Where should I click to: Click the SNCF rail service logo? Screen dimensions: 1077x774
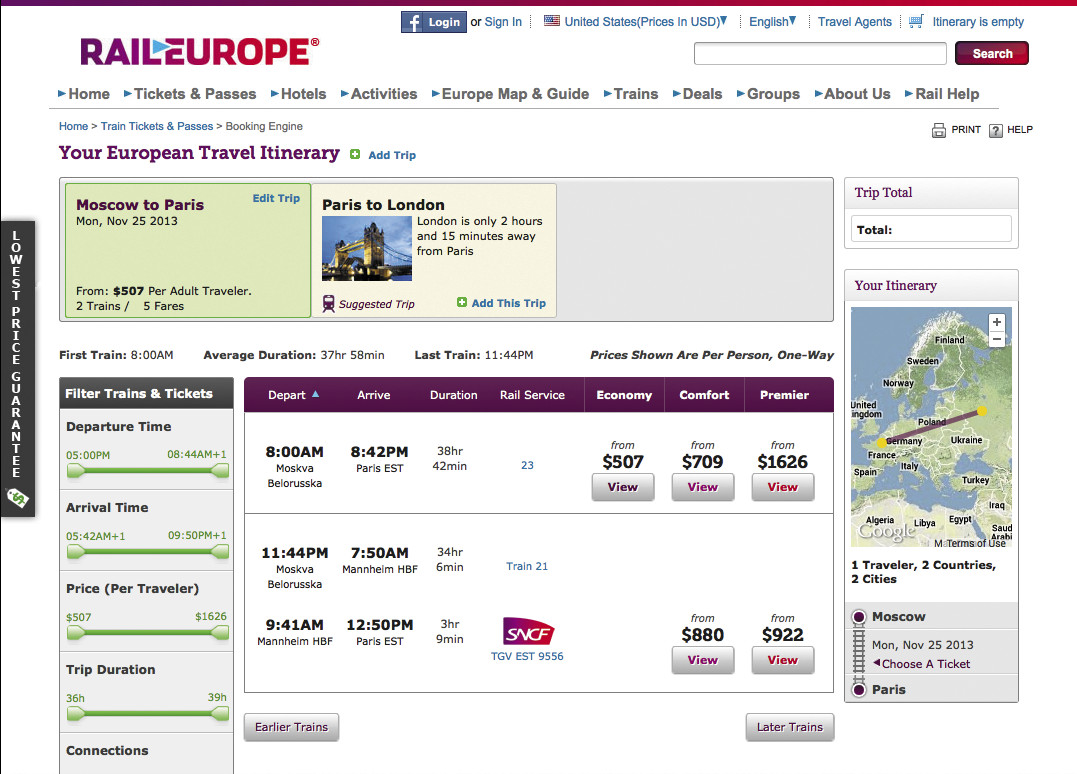tap(527, 632)
